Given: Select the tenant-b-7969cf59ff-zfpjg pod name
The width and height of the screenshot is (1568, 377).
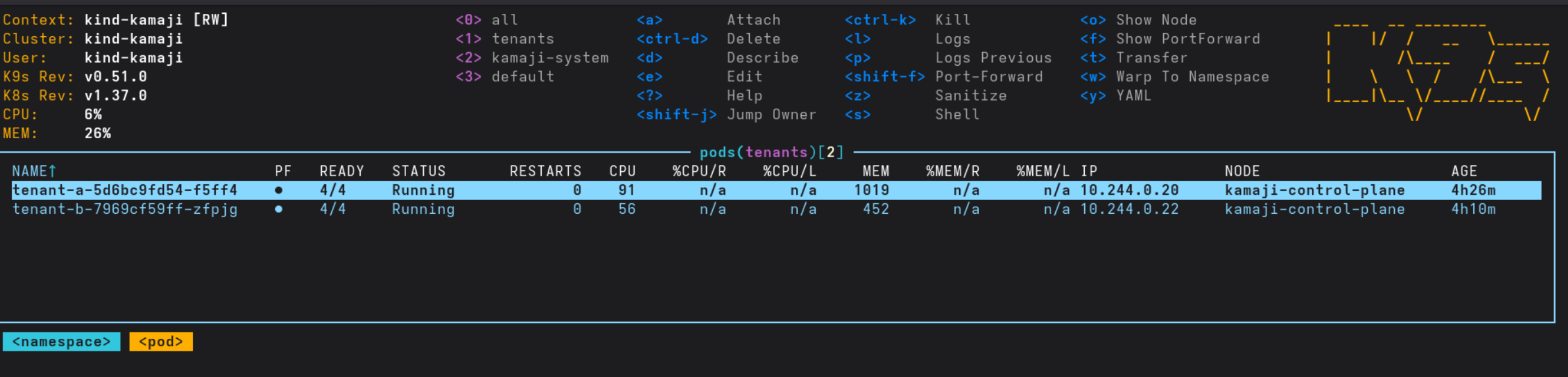Looking at the screenshot, I should tap(124, 209).
